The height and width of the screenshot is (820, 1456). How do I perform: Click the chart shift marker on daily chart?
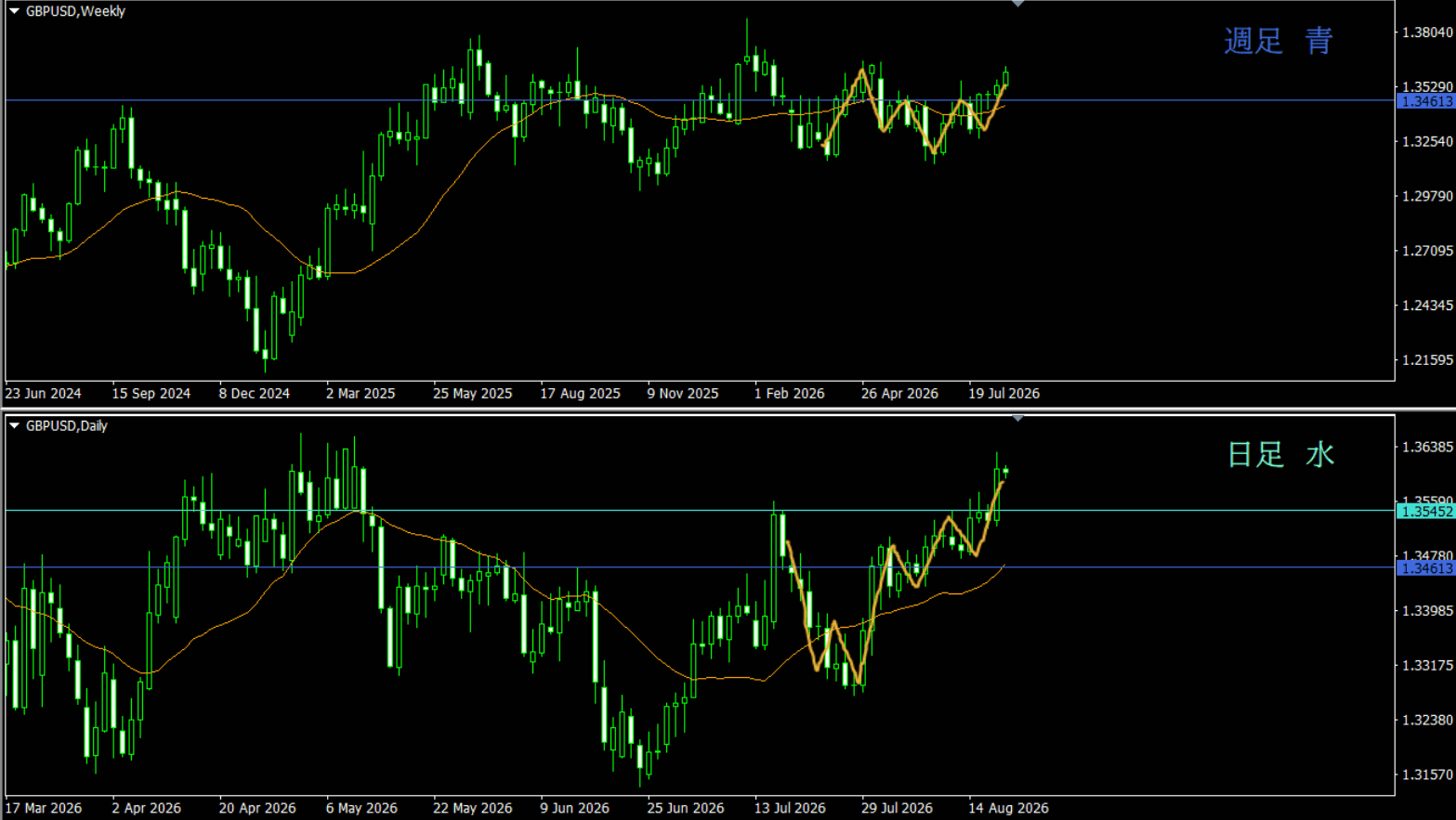point(1017,419)
